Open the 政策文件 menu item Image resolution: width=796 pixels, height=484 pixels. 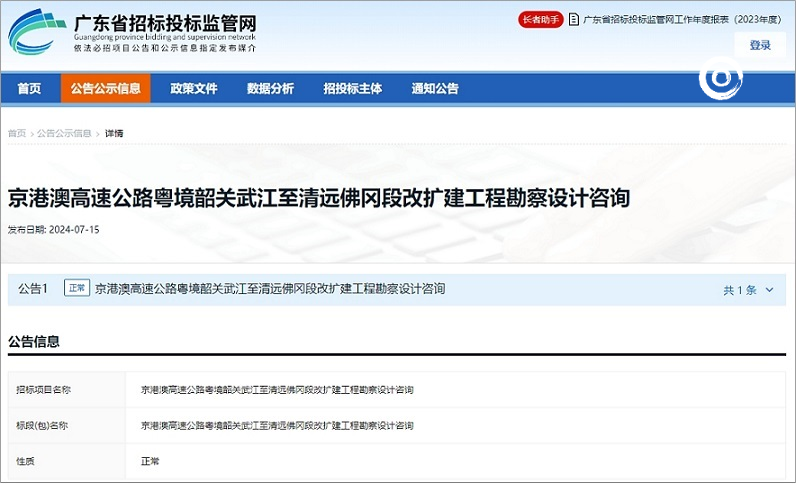click(x=194, y=88)
